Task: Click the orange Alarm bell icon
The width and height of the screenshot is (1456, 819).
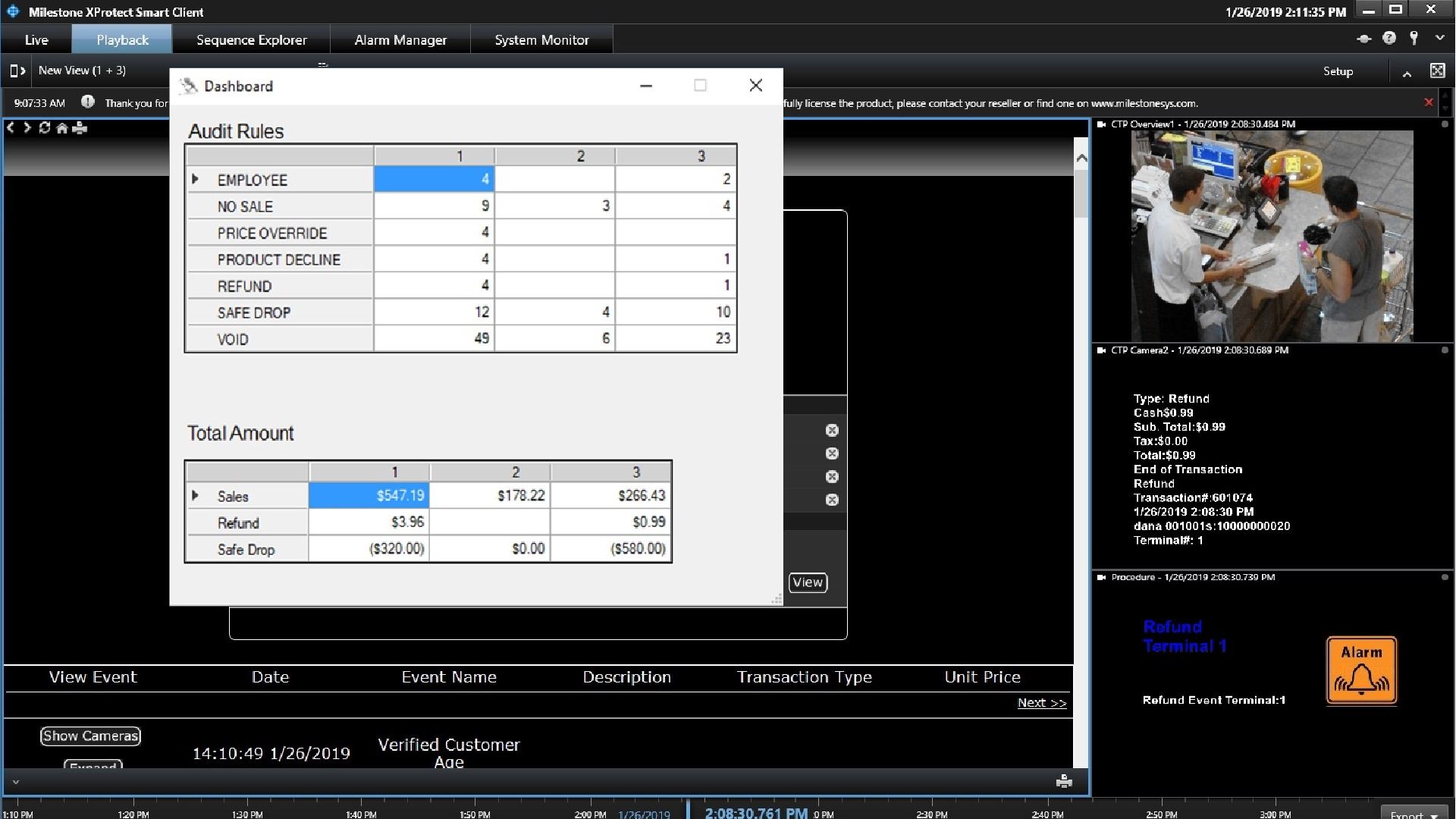Action: coord(1361,670)
